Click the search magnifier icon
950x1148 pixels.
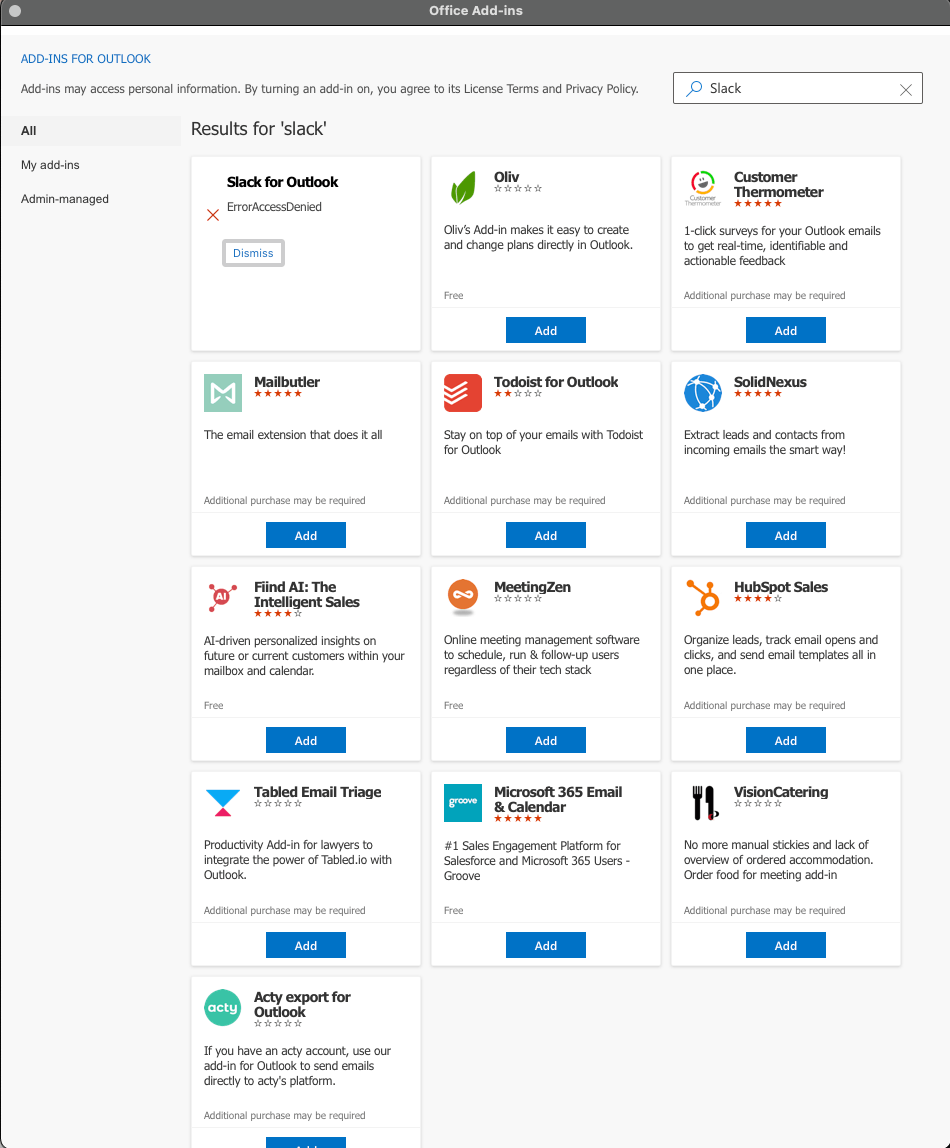(694, 89)
